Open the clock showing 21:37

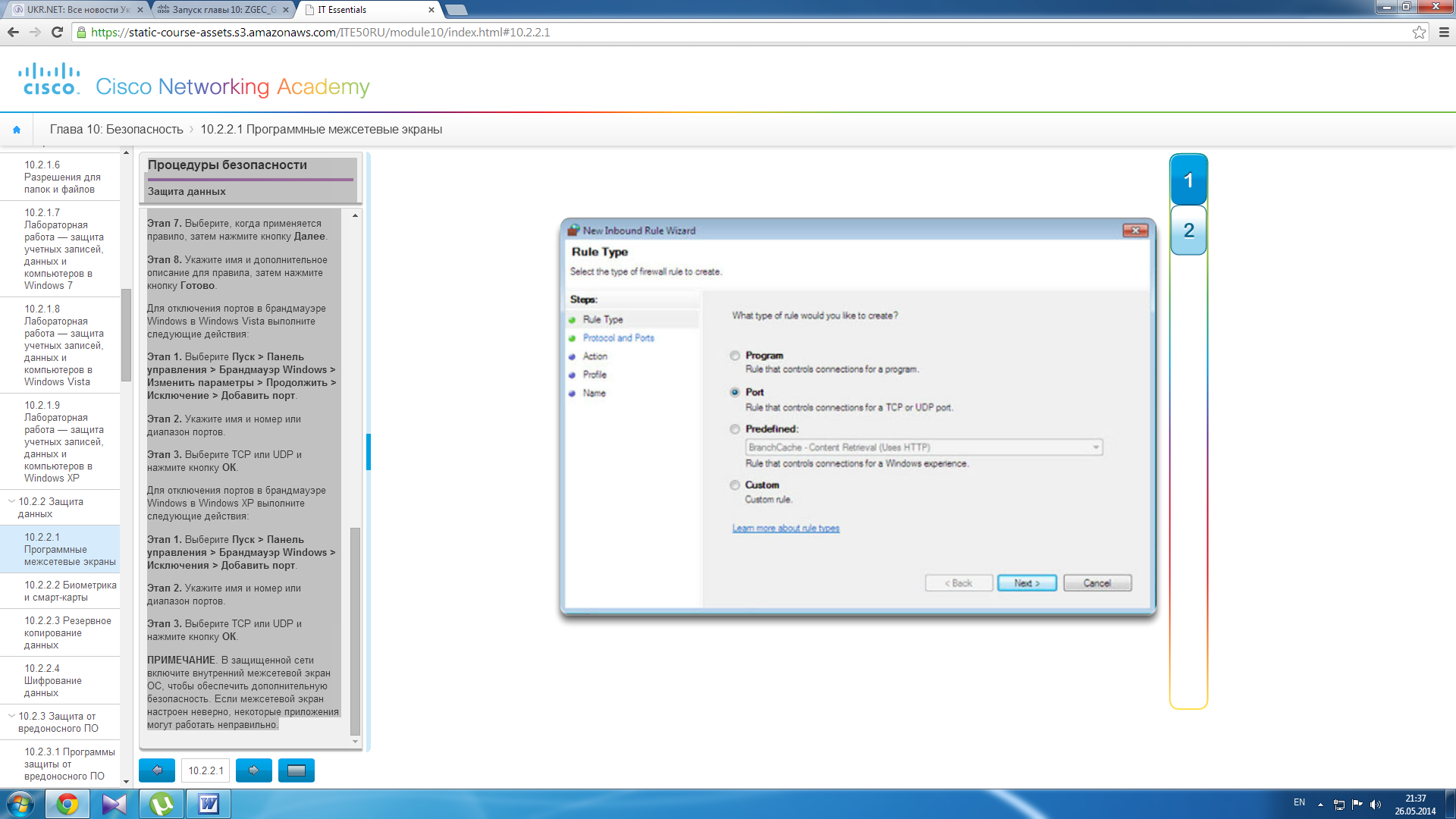click(x=1415, y=805)
